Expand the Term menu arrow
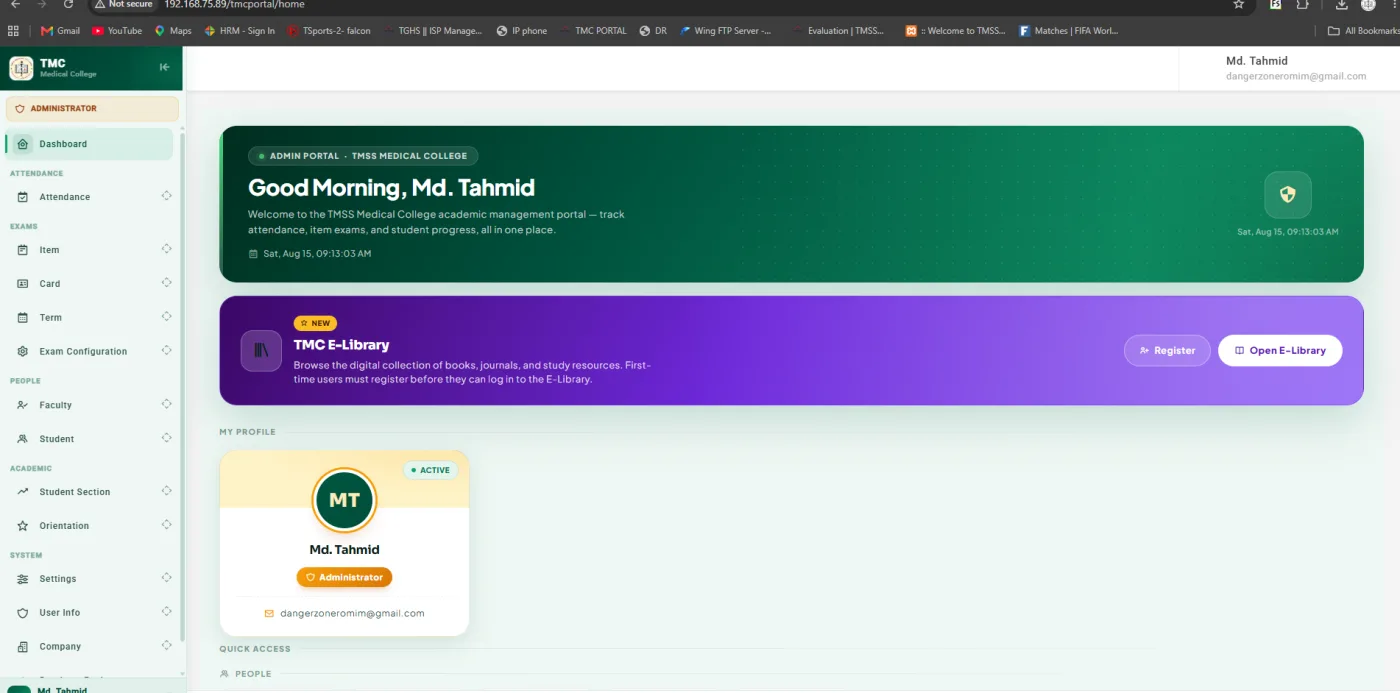The height and width of the screenshot is (693, 1400). point(166,317)
